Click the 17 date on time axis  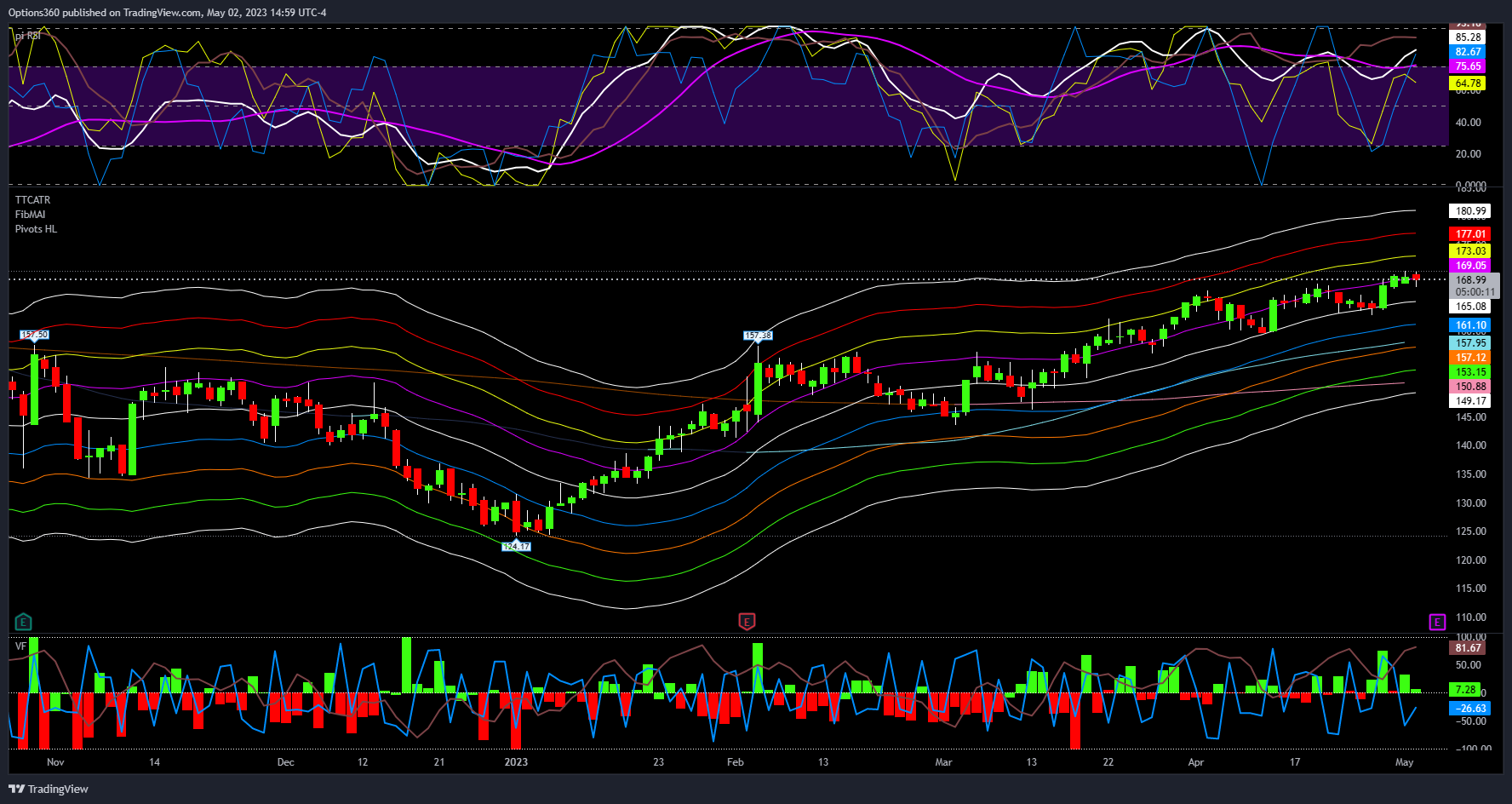click(1295, 762)
